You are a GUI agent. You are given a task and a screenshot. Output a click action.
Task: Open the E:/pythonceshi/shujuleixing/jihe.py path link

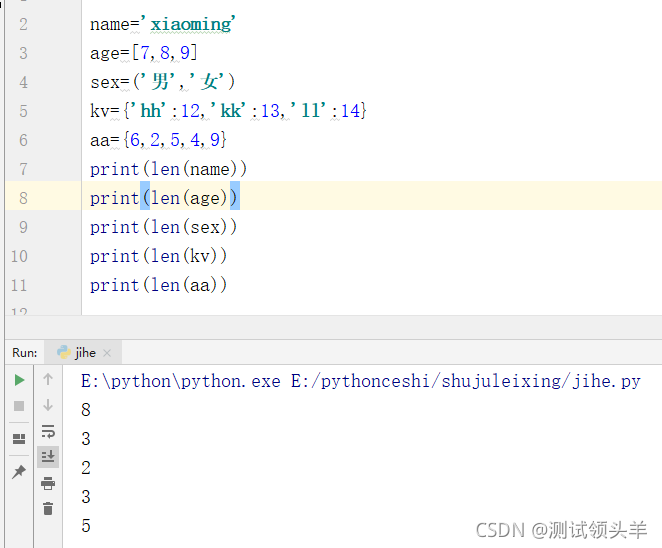[465, 381]
